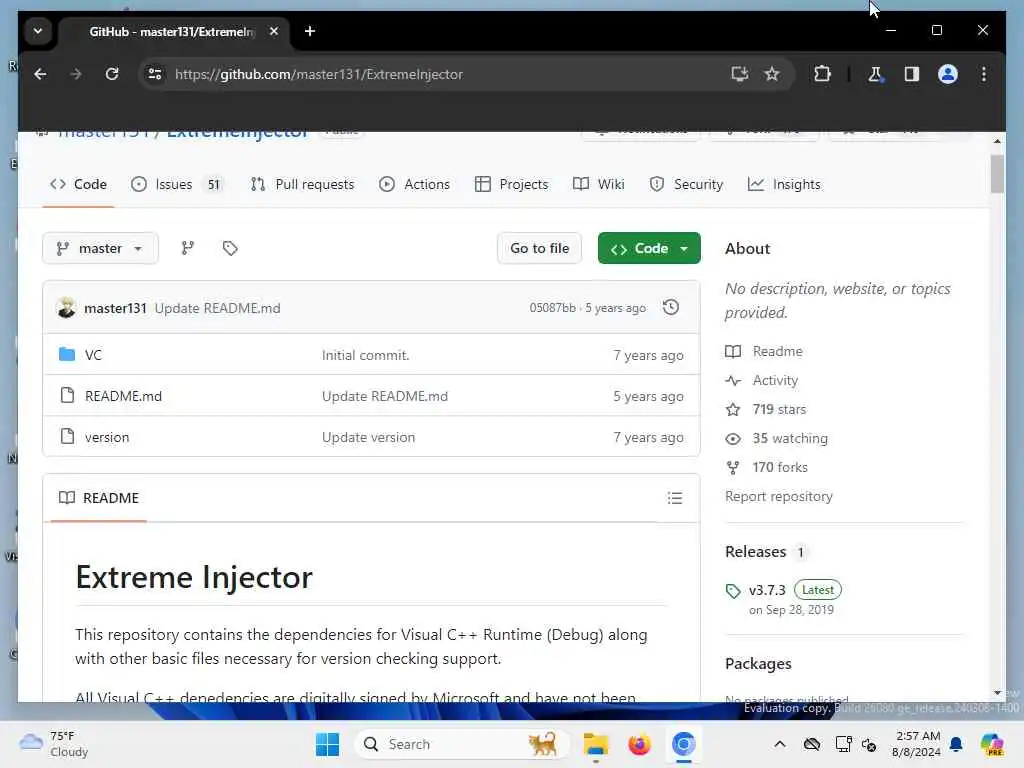Open the Insights tab
This screenshot has height=768, width=1024.
tap(784, 184)
